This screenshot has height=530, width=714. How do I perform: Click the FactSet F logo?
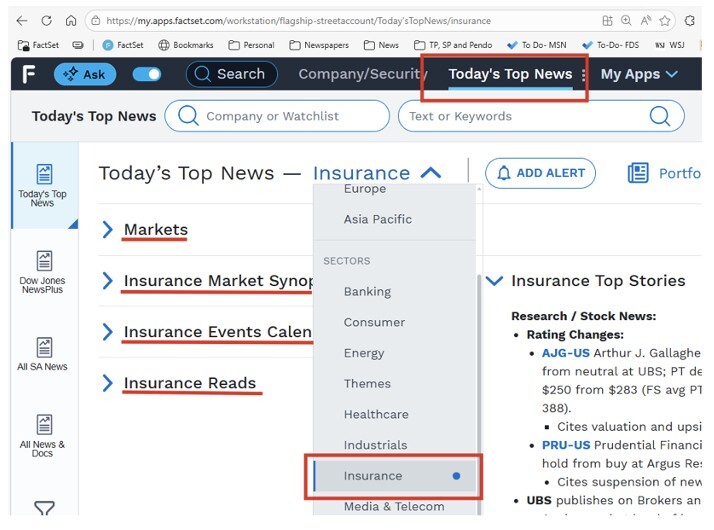(29, 74)
